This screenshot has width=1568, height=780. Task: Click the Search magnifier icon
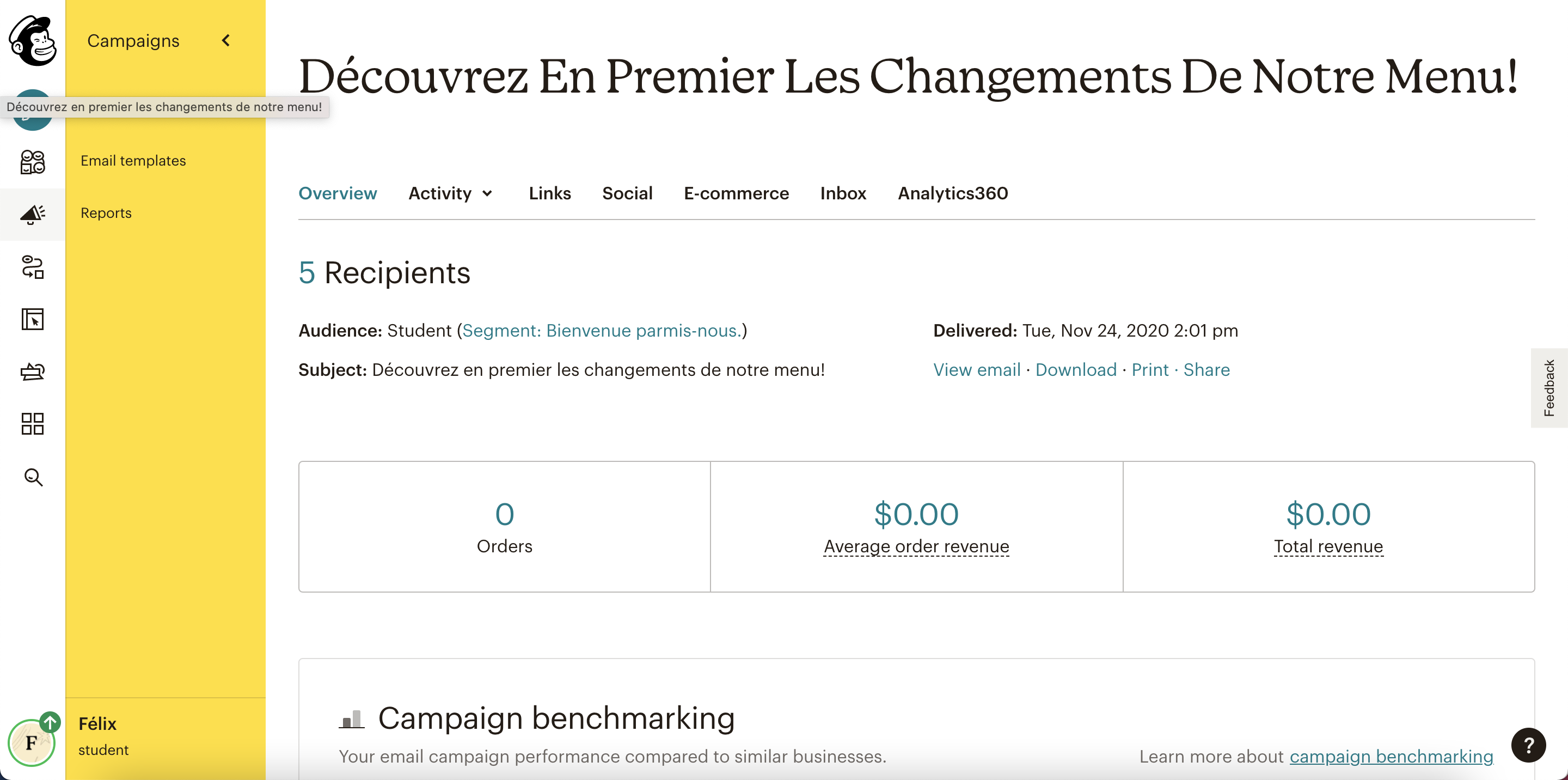point(33,477)
